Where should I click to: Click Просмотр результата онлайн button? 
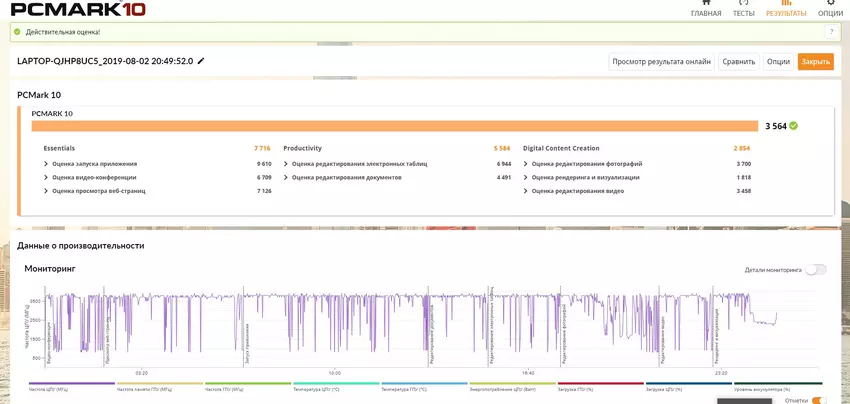(661, 61)
